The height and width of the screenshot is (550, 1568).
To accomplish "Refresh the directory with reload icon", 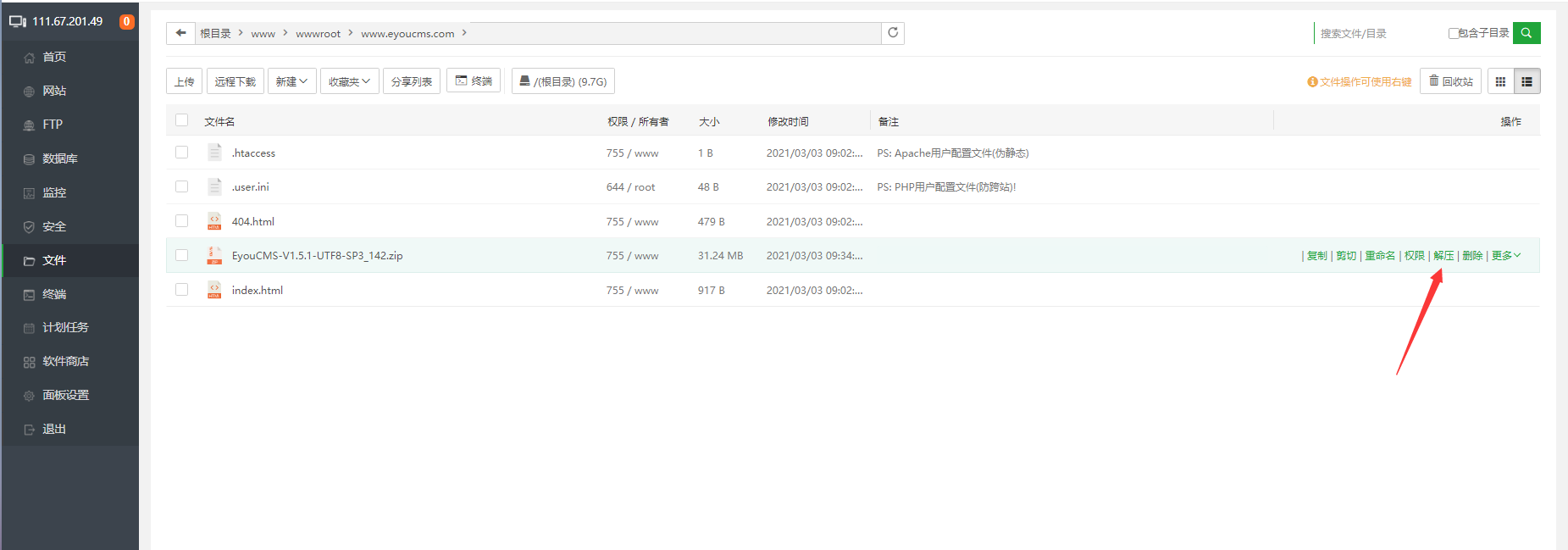I will 893,33.
